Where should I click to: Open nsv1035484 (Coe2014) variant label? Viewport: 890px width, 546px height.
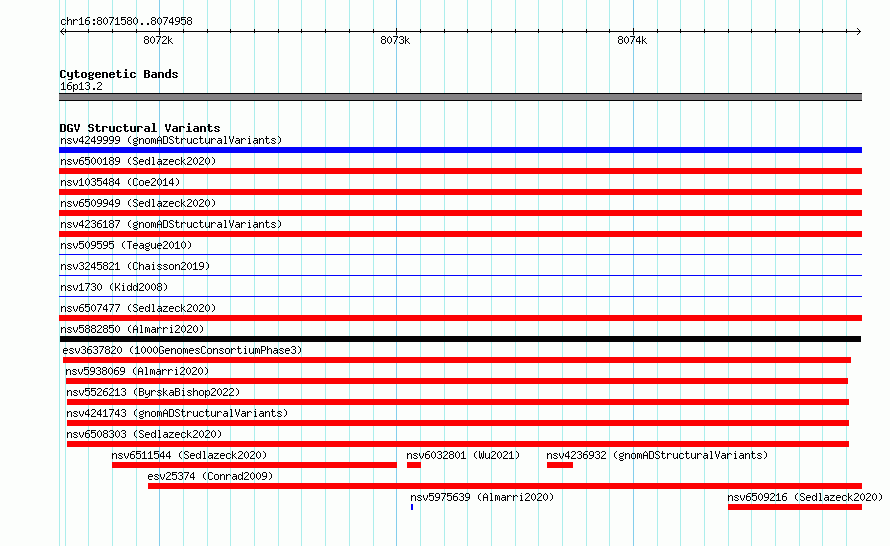120,182
